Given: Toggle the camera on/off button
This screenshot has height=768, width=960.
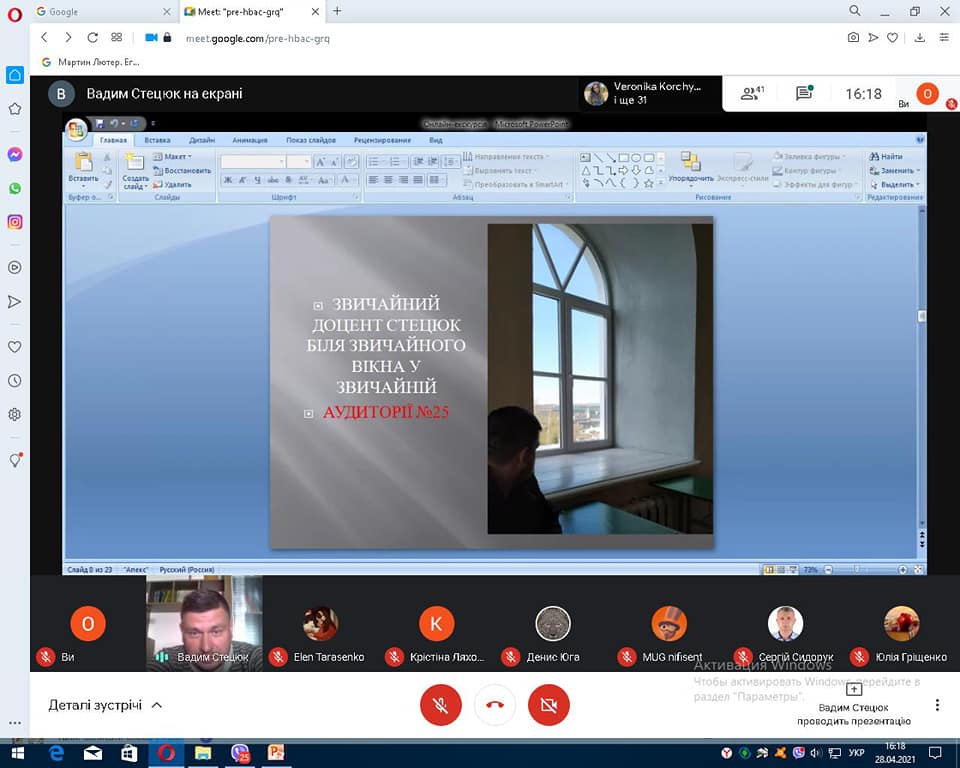Looking at the screenshot, I should click(548, 705).
